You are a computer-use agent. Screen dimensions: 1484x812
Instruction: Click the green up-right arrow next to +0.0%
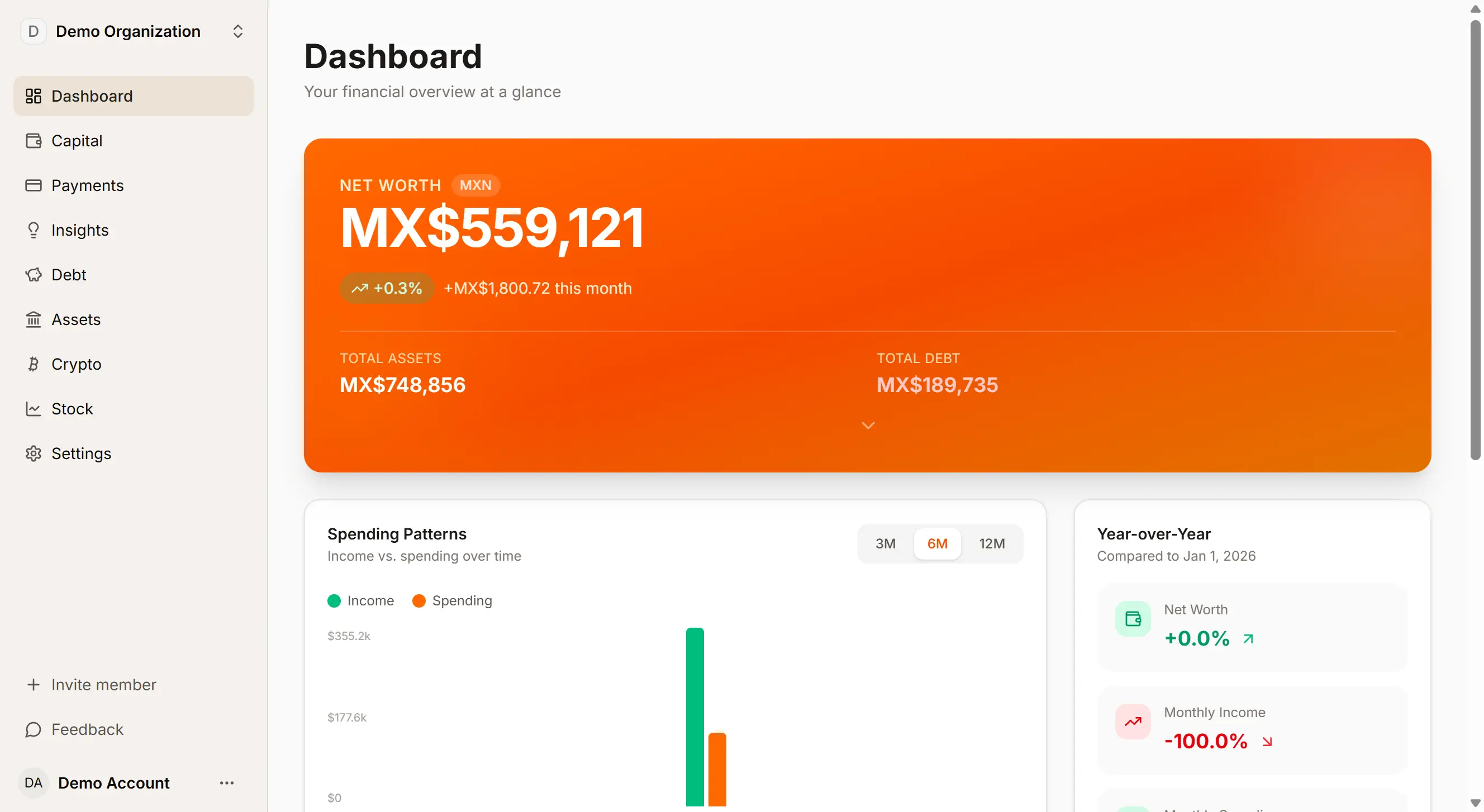click(x=1248, y=639)
